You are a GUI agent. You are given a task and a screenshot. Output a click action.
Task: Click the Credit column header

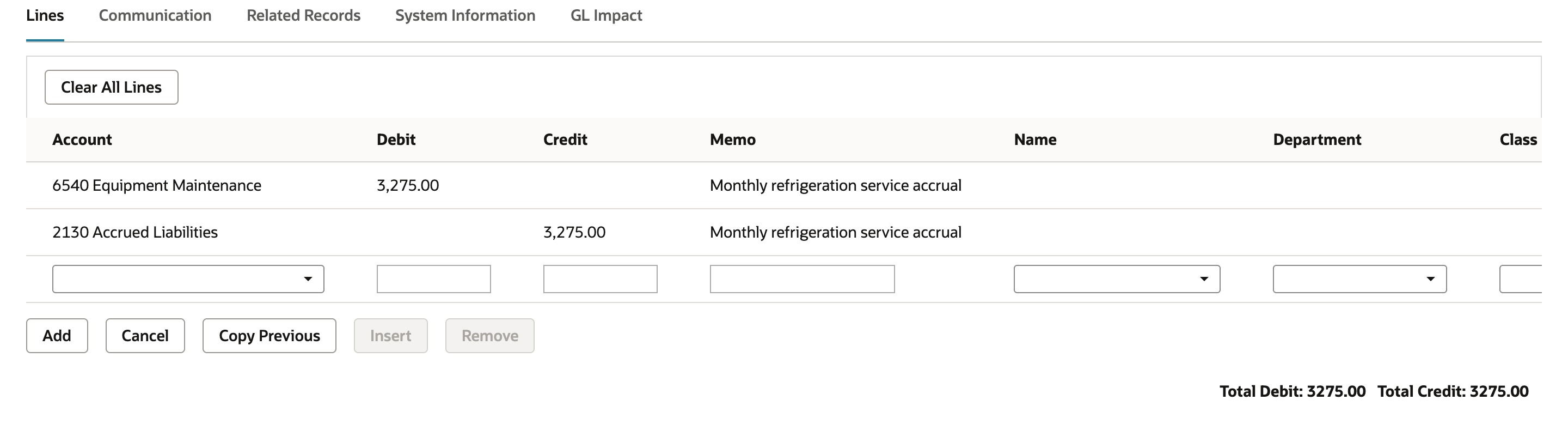coord(566,140)
